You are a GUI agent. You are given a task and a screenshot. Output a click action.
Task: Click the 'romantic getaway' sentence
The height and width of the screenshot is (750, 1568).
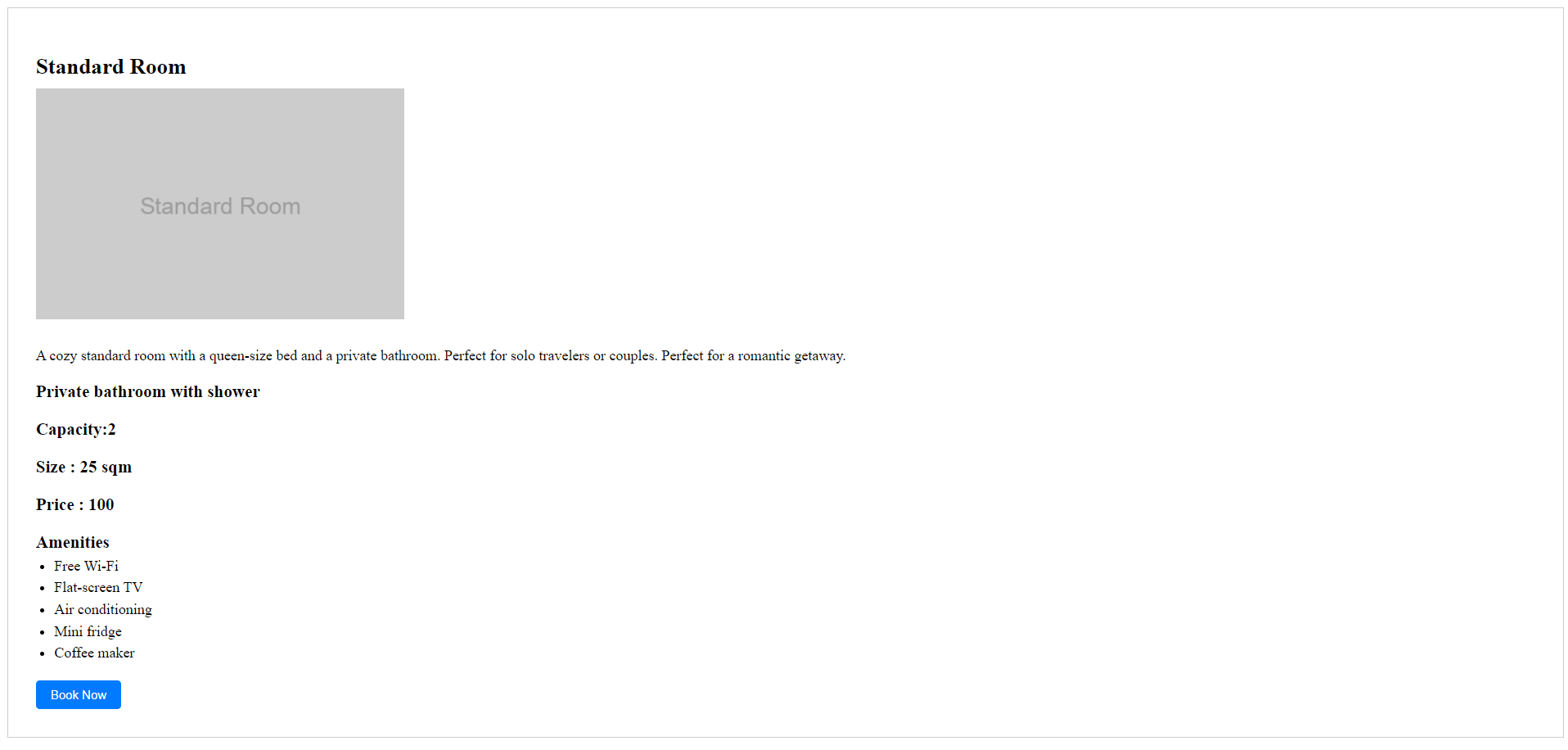pos(753,355)
